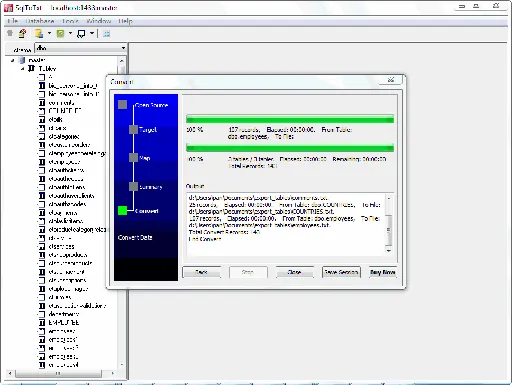Click the gray up-arrow toolbar icon
The image size is (512, 385).
(x=10, y=33)
